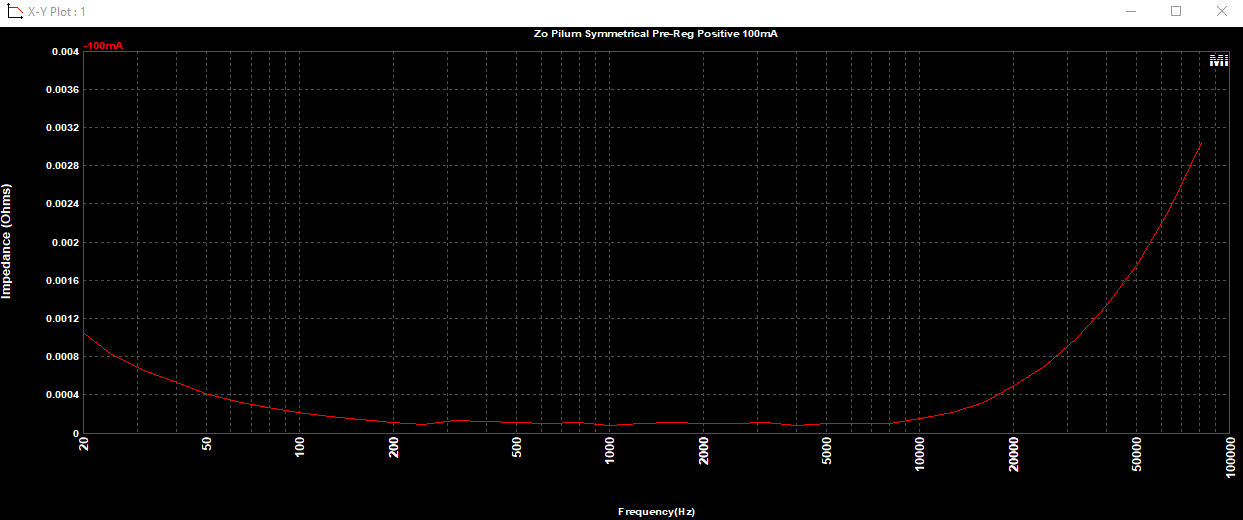Click the 100 Hz x-axis tick label
Image resolution: width=1243 pixels, height=520 pixels.
click(300, 447)
